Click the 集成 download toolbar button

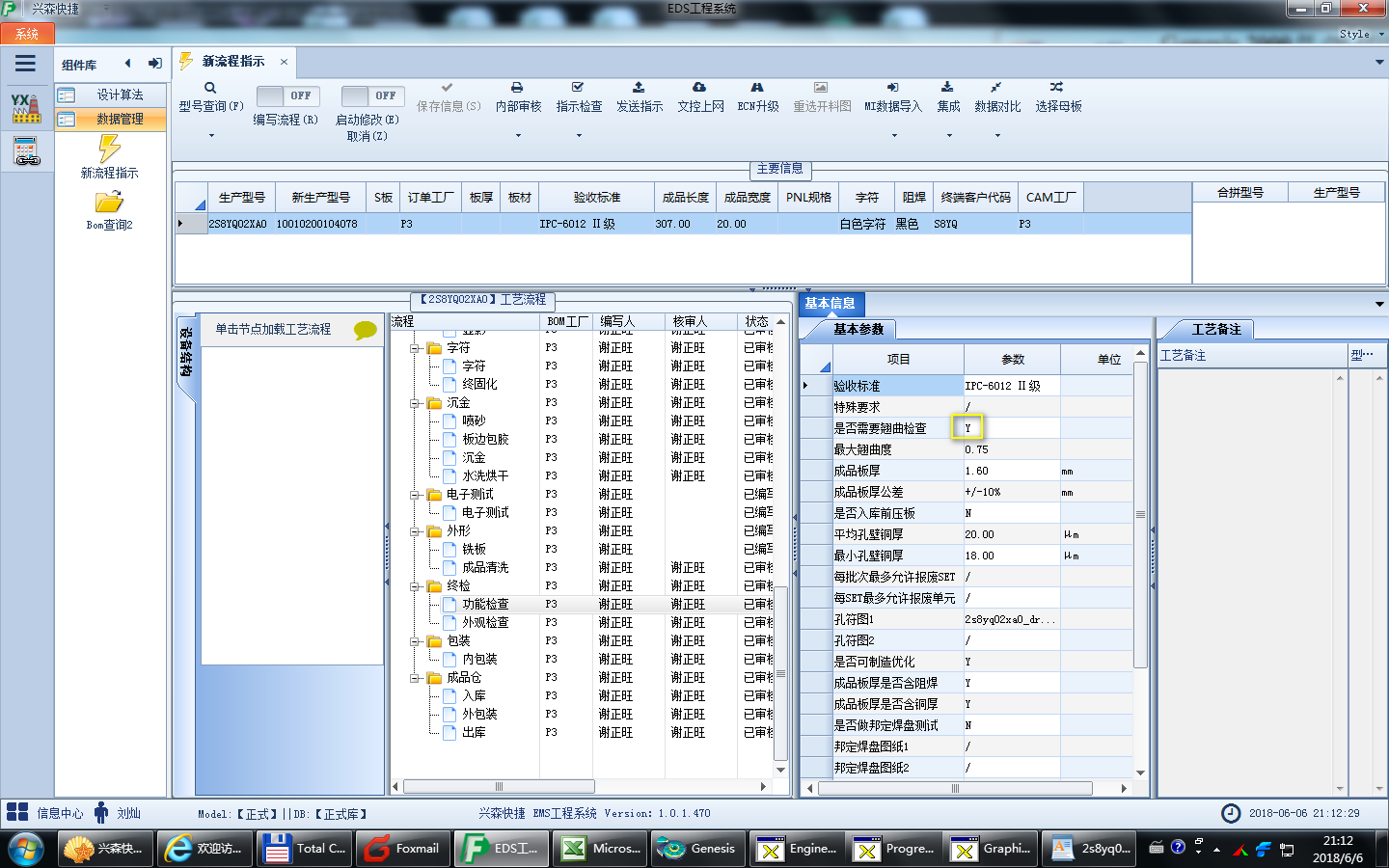tap(948, 97)
